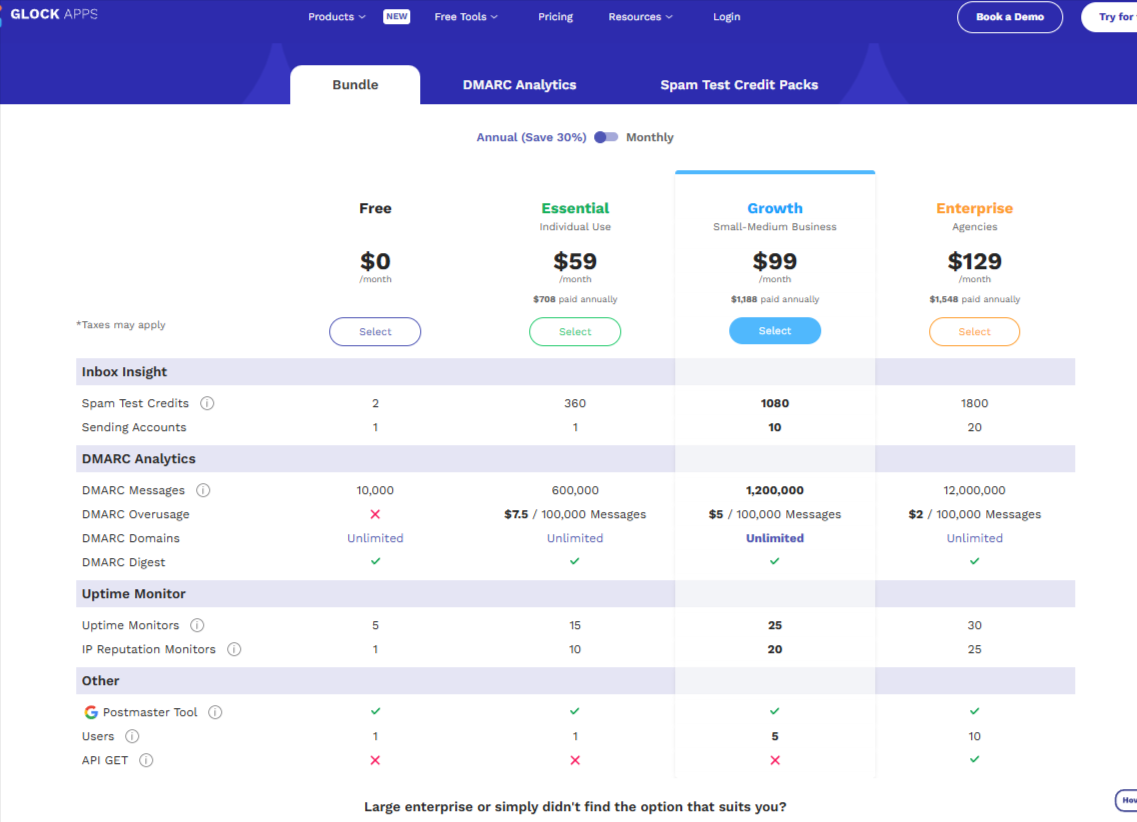
Task: Click the Google logo beside Postmaster Tool
Action: pos(91,712)
